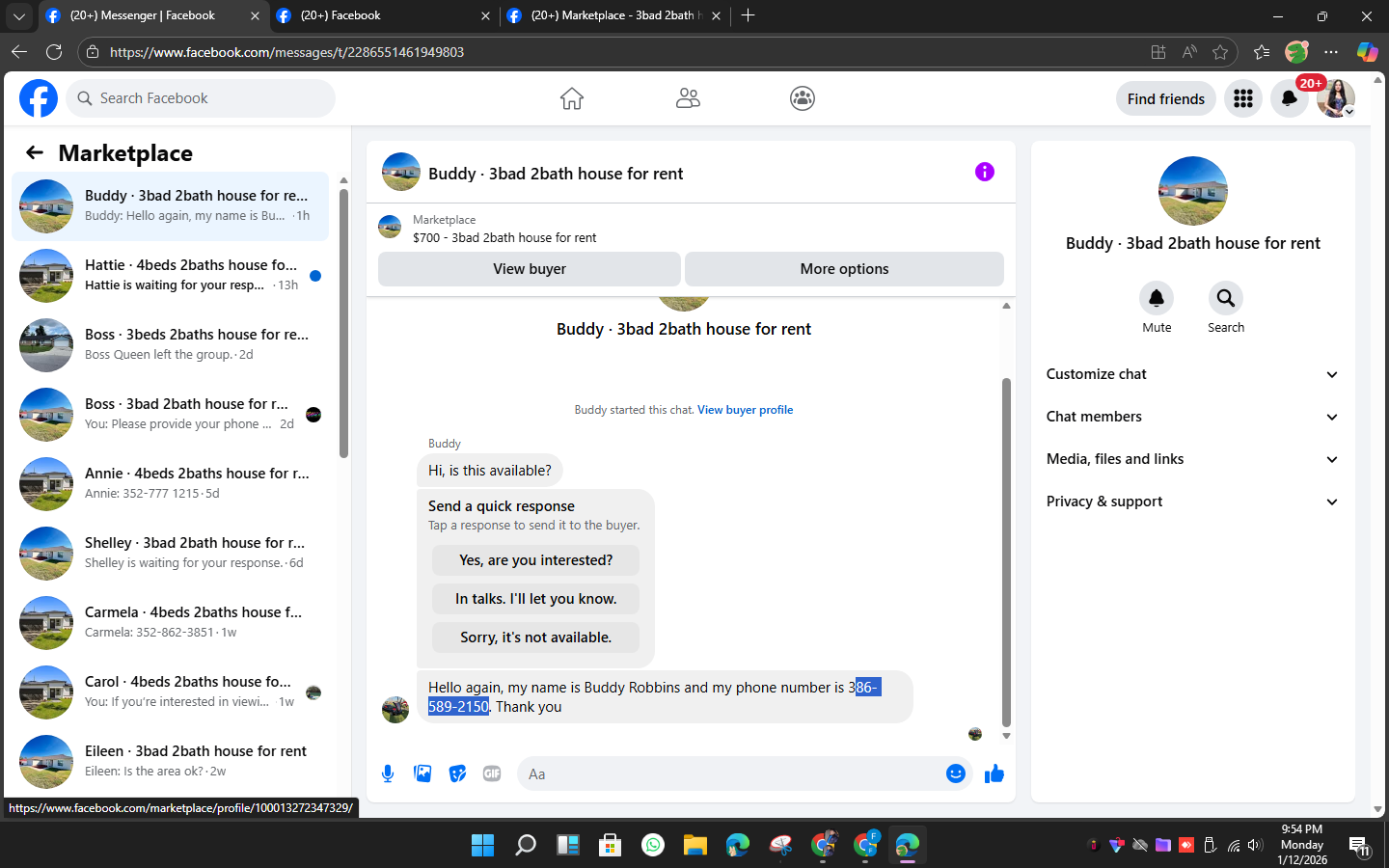Send quick reply 'Sorry, it's not available.'
1389x868 pixels.
(x=535, y=637)
